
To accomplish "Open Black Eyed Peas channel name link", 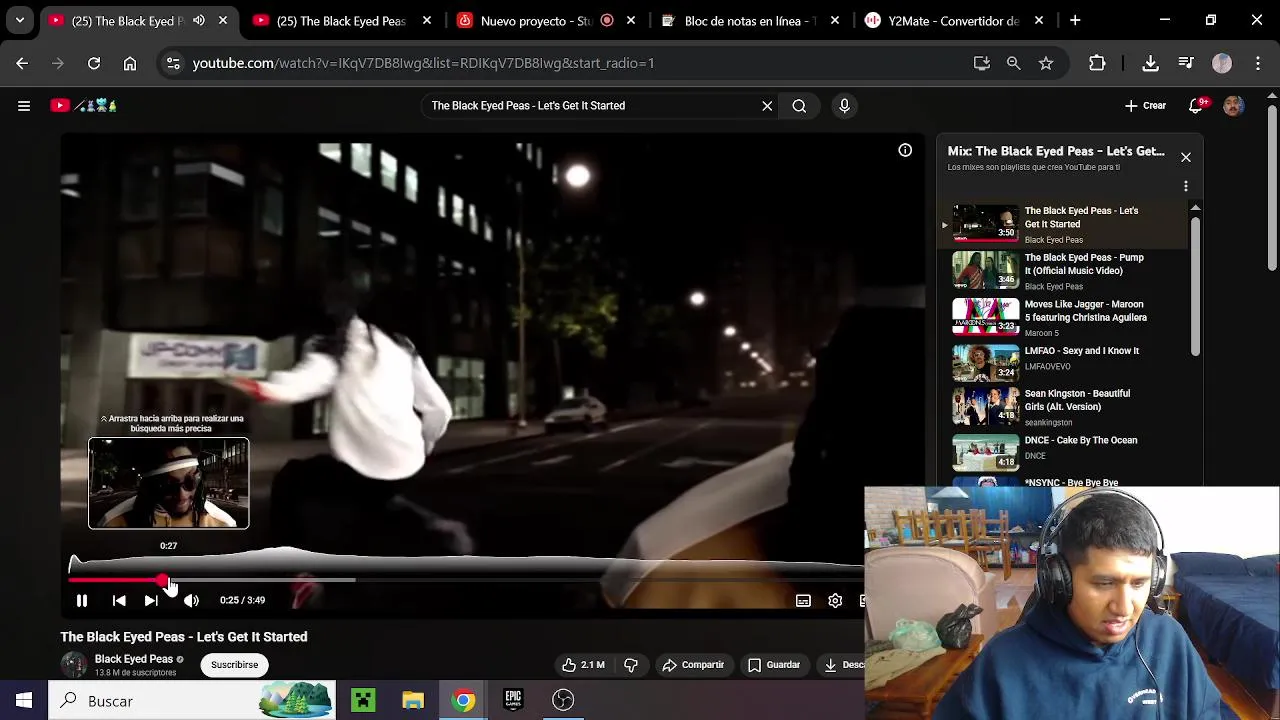I will 133,659.
